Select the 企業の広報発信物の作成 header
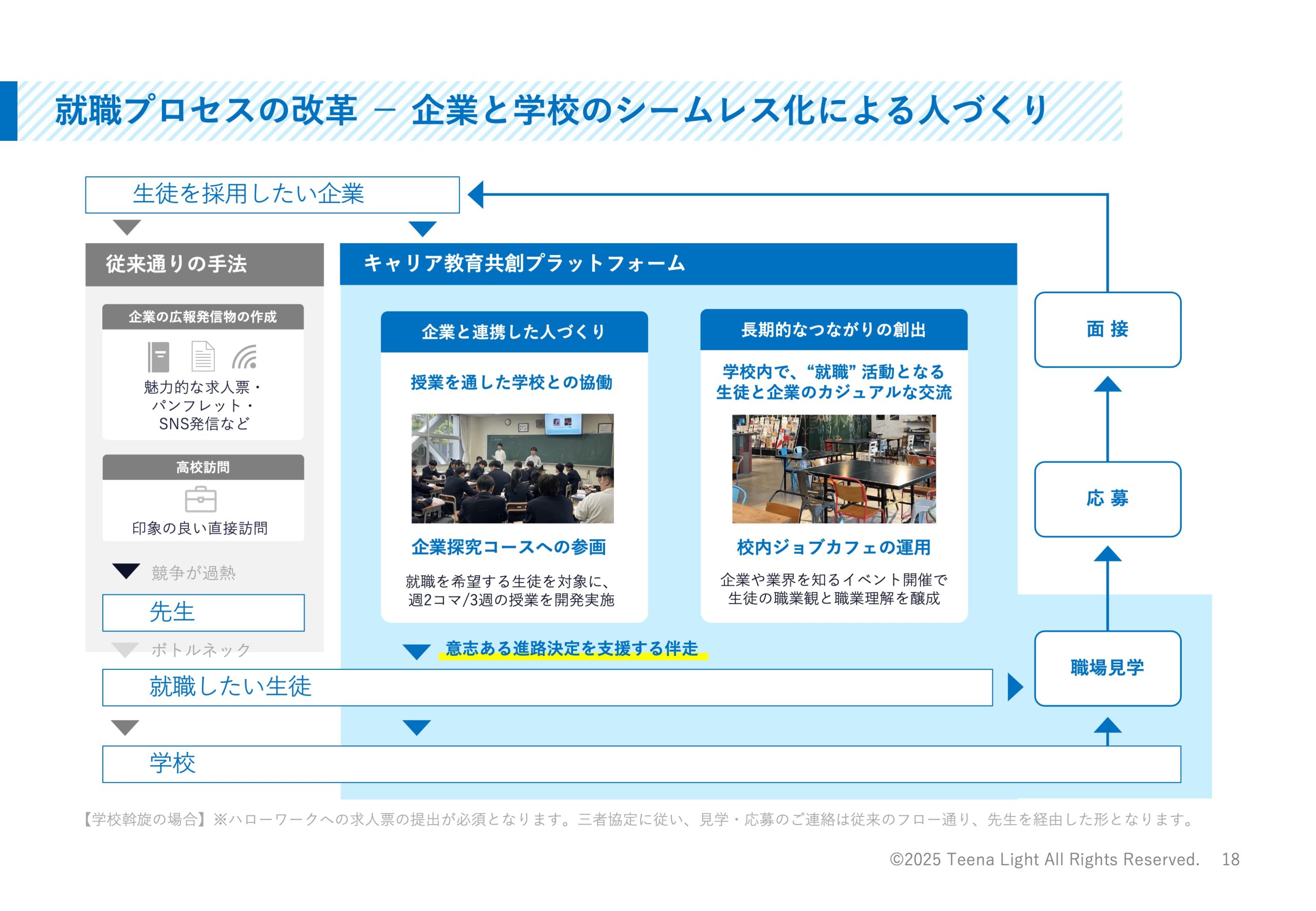1316x911 pixels. coord(203,317)
